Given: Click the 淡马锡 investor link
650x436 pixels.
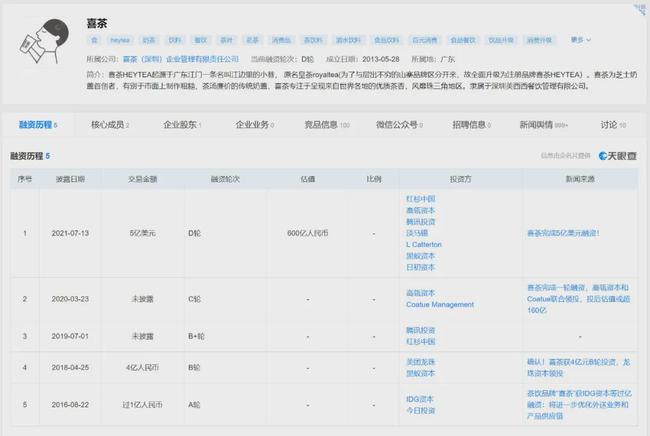Looking at the screenshot, I should pos(417,233).
